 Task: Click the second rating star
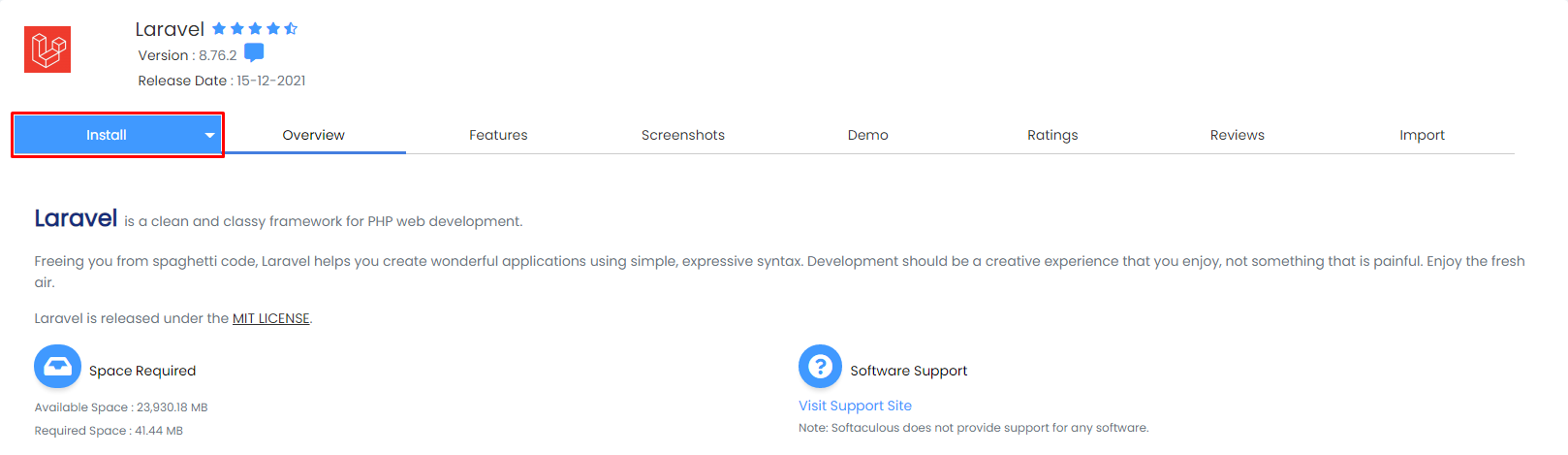(x=237, y=29)
